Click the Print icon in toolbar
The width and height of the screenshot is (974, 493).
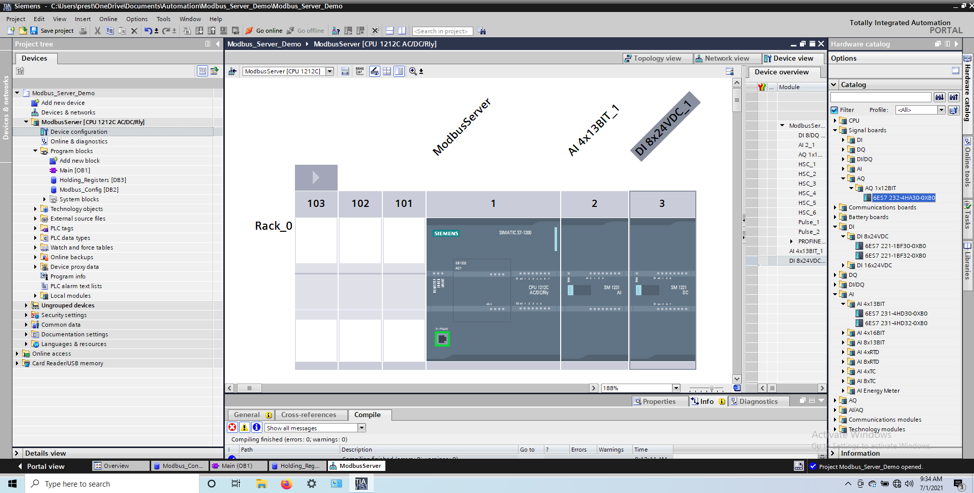click(83, 30)
